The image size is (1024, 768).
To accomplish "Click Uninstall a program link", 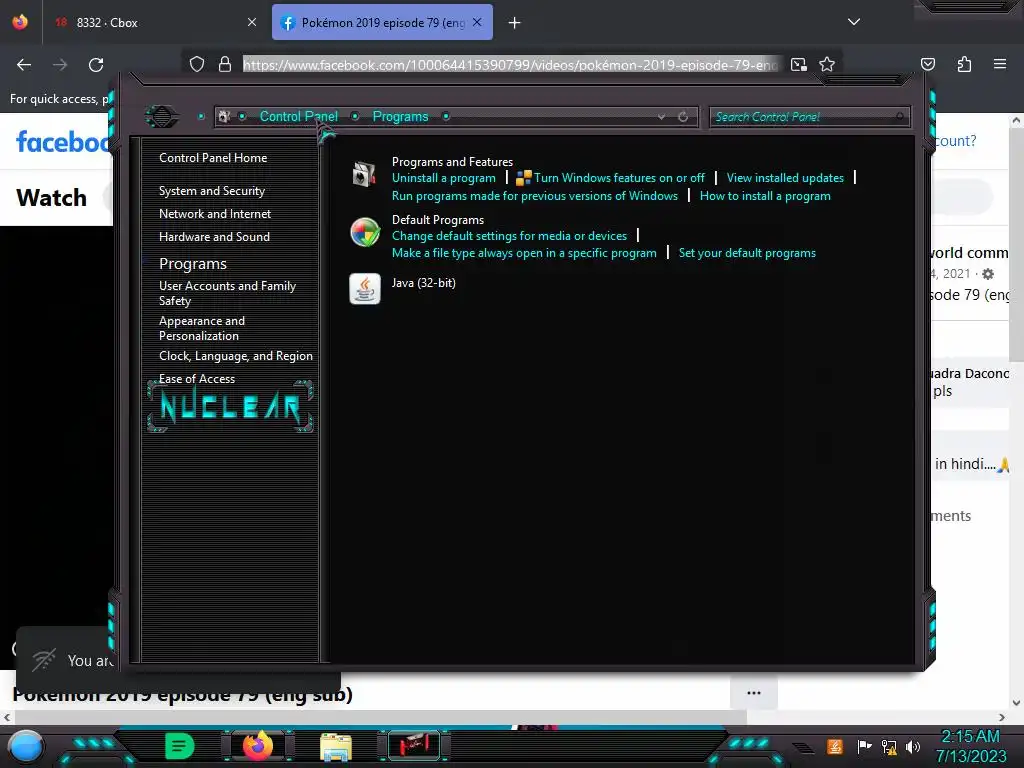I will [443, 178].
